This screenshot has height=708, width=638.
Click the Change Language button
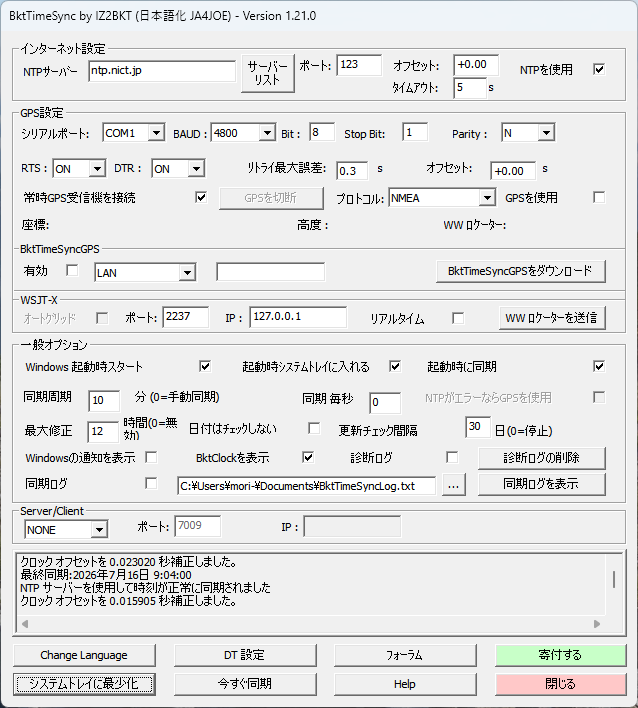[84, 655]
